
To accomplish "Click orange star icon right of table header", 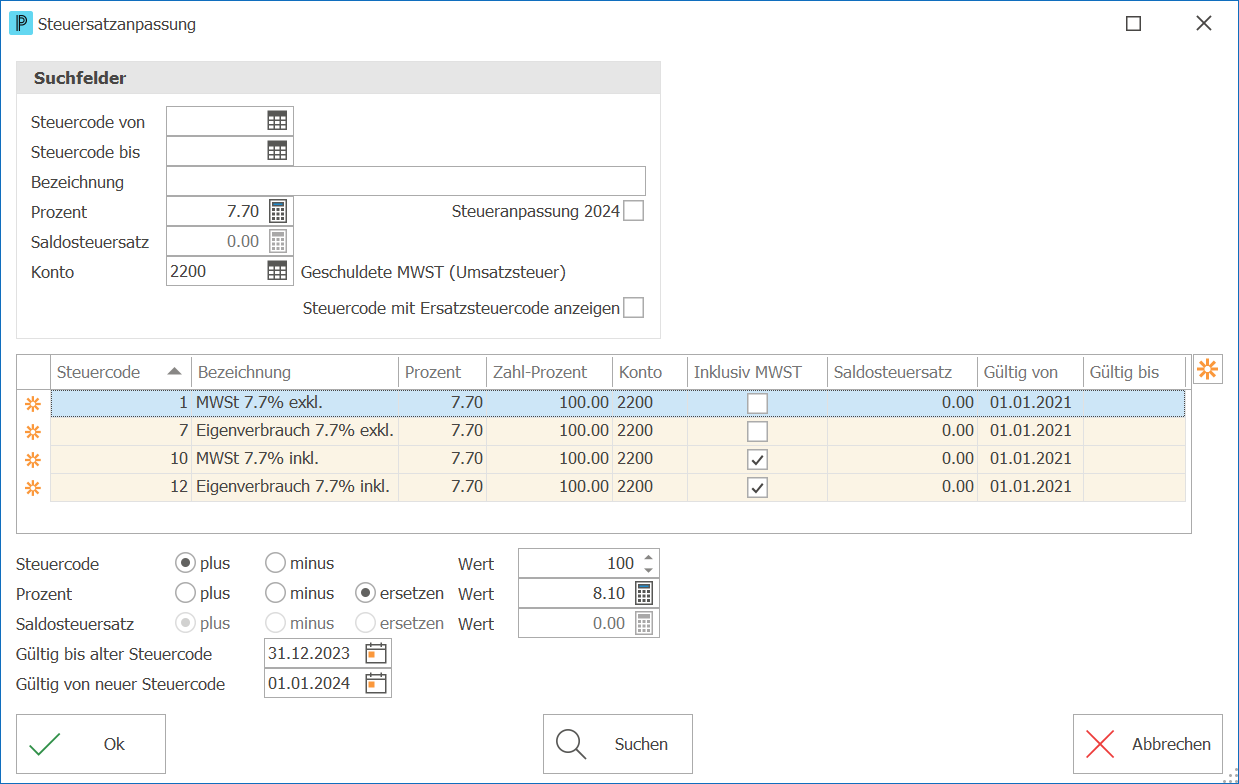I will pyautogui.click(x=1208, y=369).
